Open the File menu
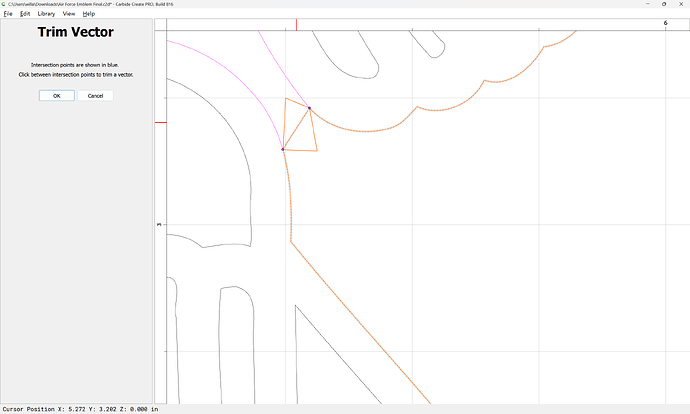The image size is (690, 414). tap(8, 14)
